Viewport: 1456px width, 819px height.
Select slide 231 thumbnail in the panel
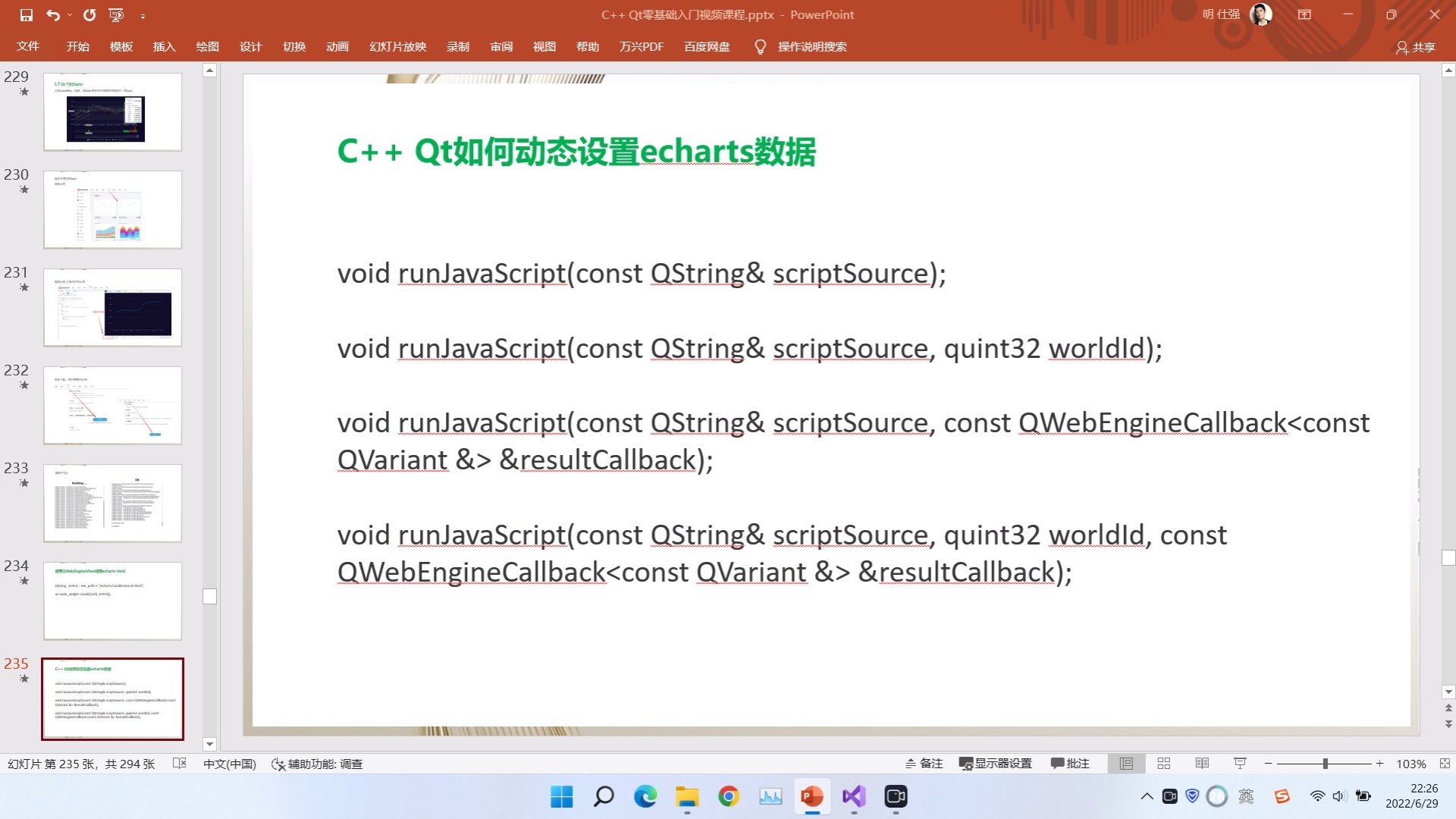pos(112,307)
